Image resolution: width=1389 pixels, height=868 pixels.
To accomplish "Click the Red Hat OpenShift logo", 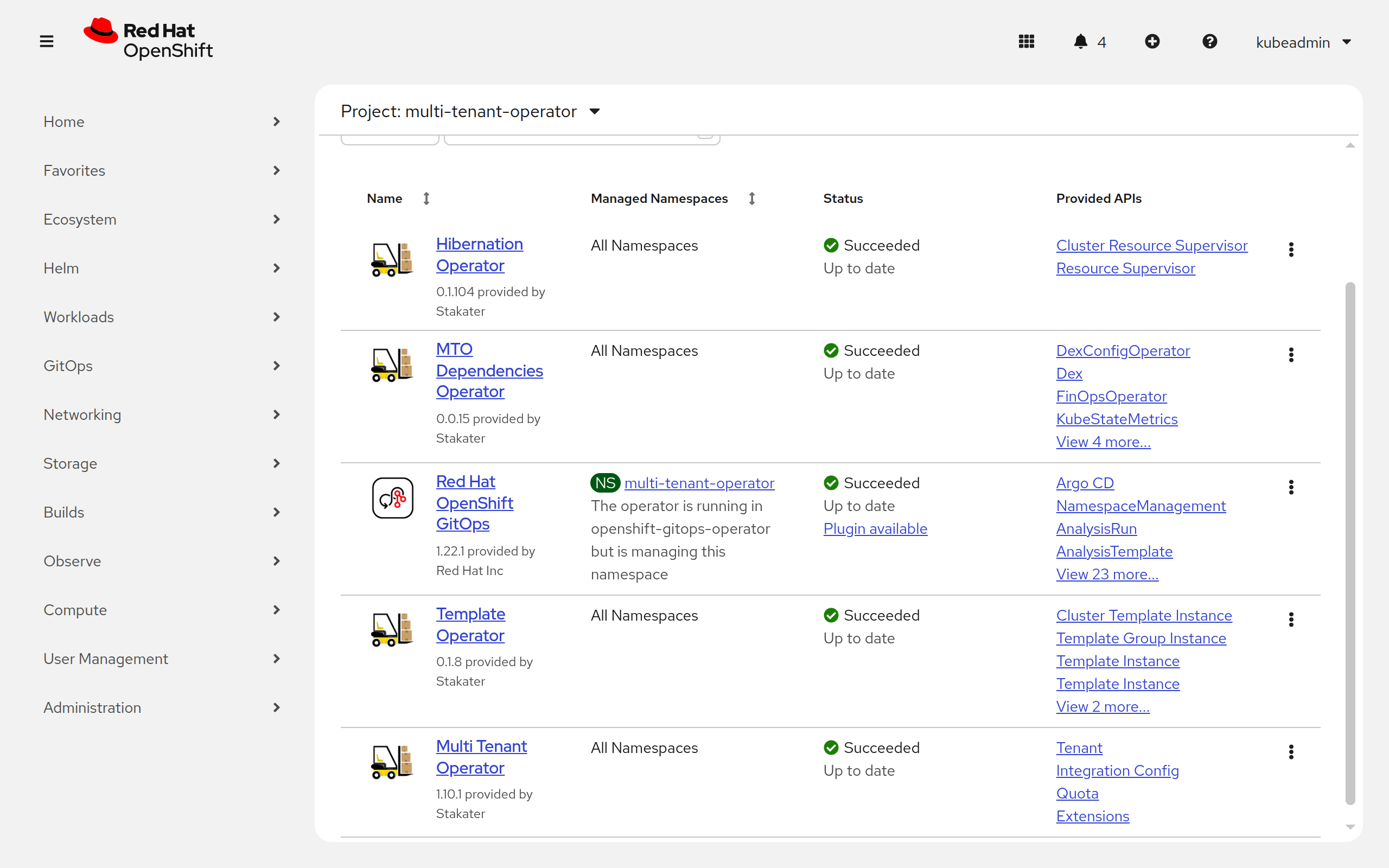I will click(148, 39).
